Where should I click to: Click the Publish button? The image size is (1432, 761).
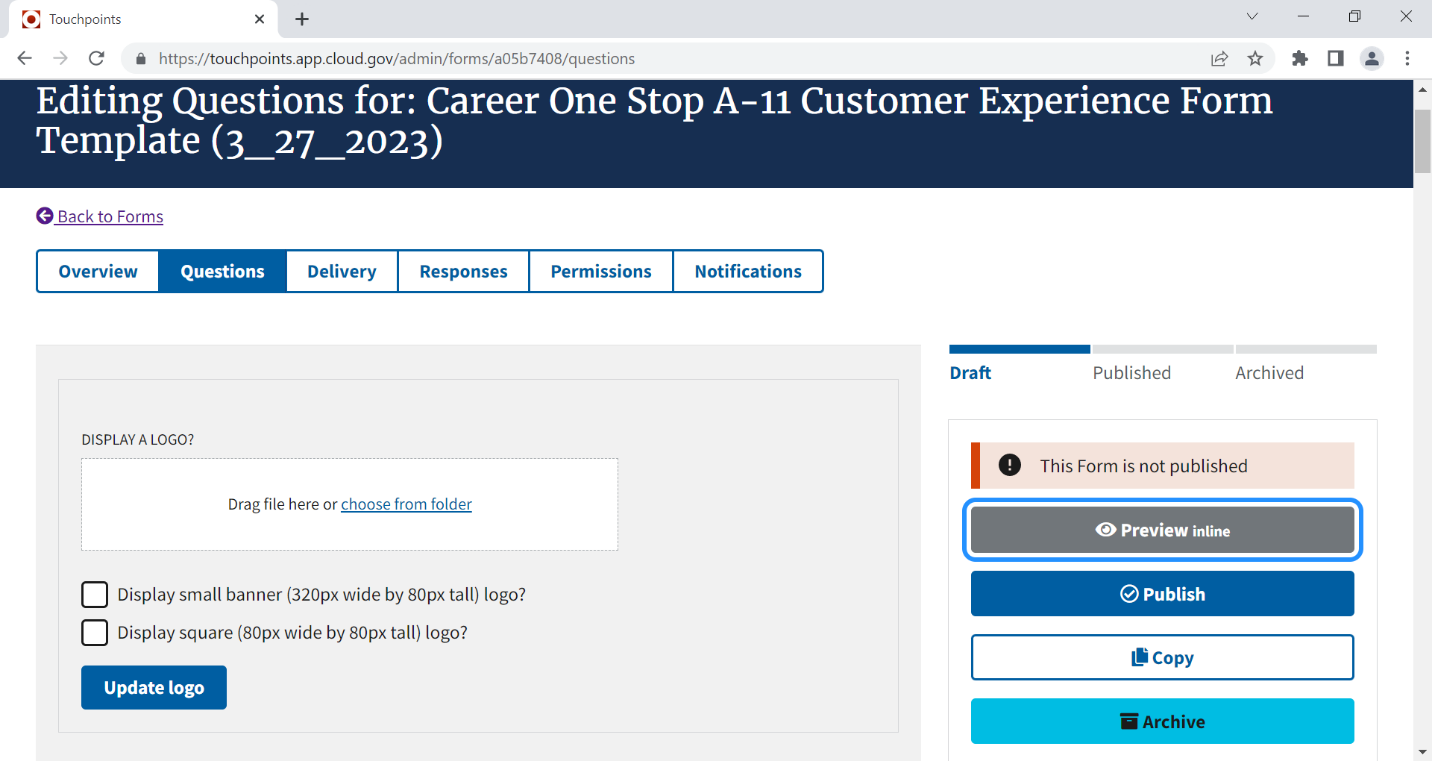click(1162, 594)
